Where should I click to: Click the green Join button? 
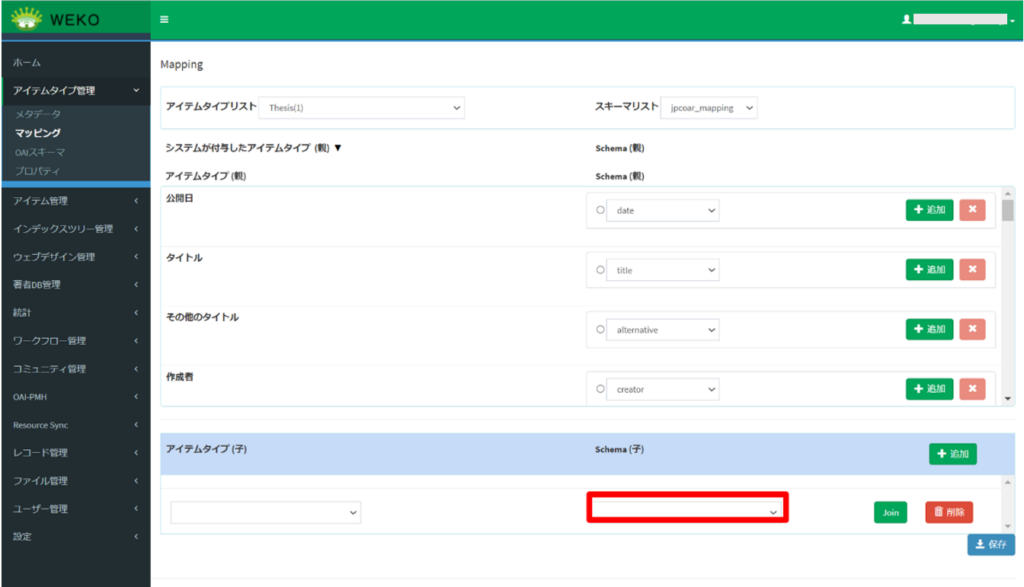[890, 512]
